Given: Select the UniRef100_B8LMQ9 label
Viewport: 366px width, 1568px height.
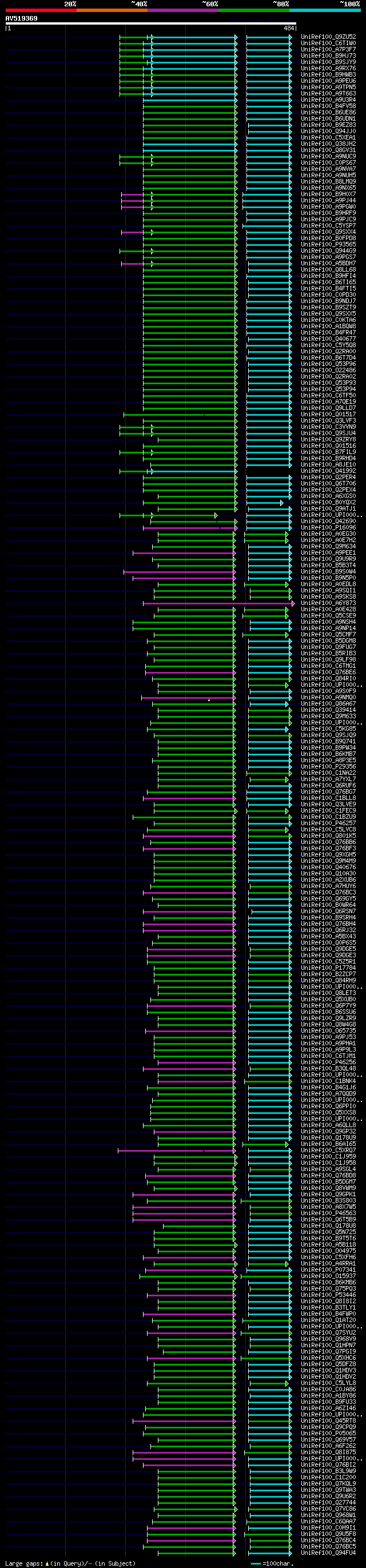Looking at the screenshot, I should point(328,181).
